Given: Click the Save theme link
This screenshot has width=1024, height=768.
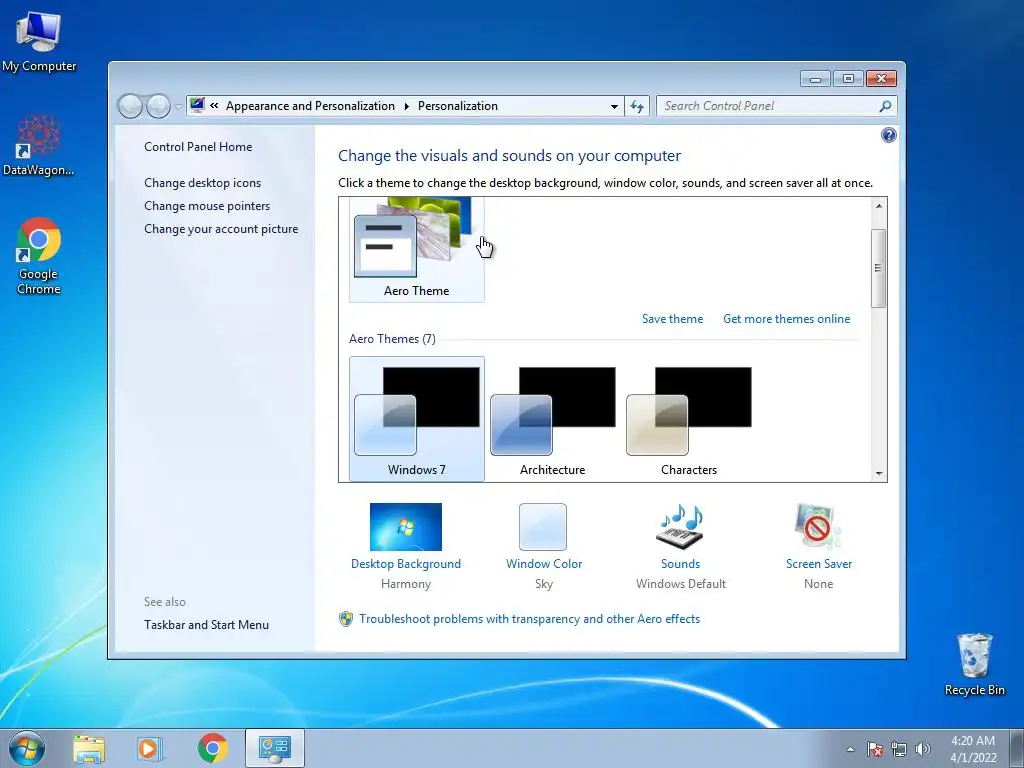Looking at the screenshot, I should pyautogui.click(x=672, y=319).
